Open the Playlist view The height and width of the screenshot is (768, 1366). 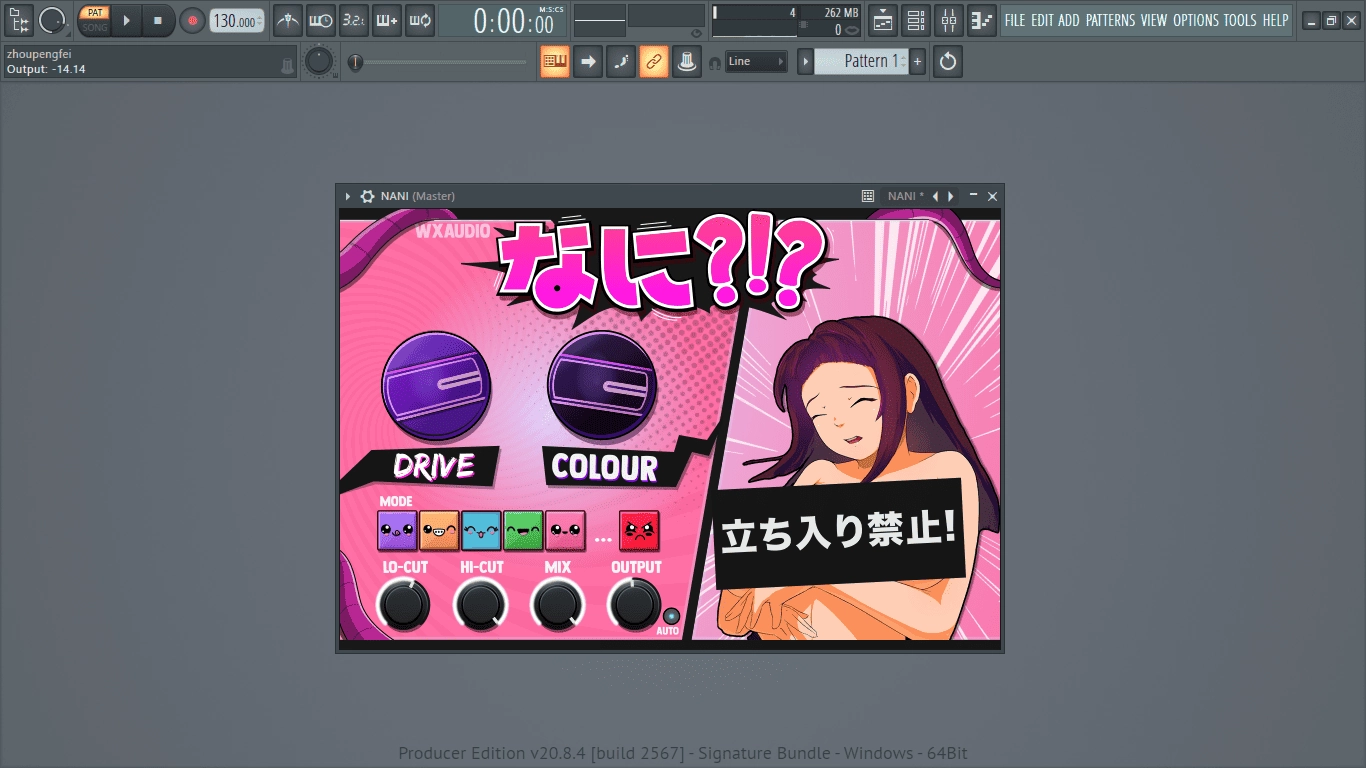(x=883, y=20)
